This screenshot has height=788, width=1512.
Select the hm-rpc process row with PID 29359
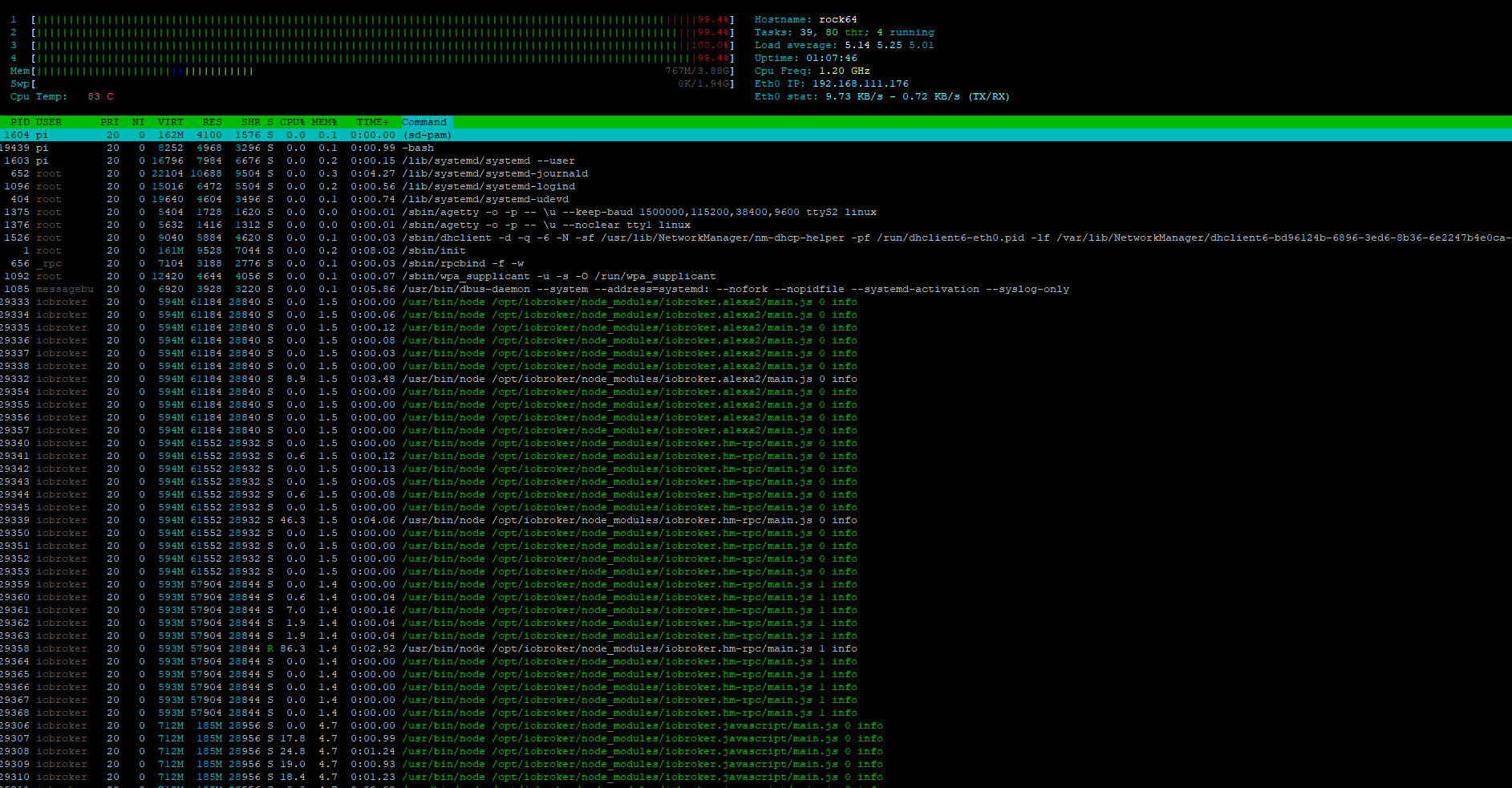point(756,584)
